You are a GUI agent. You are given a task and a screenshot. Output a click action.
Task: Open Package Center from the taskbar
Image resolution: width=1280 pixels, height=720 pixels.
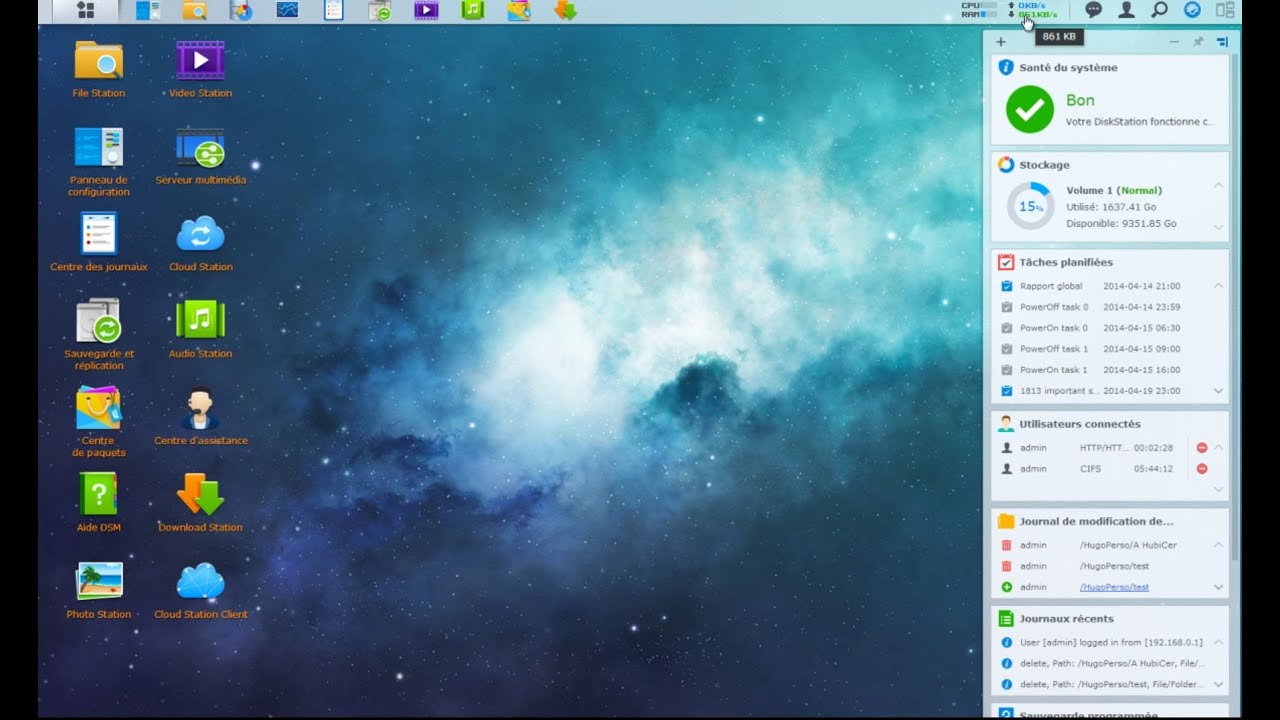click(x=518, y=11)
